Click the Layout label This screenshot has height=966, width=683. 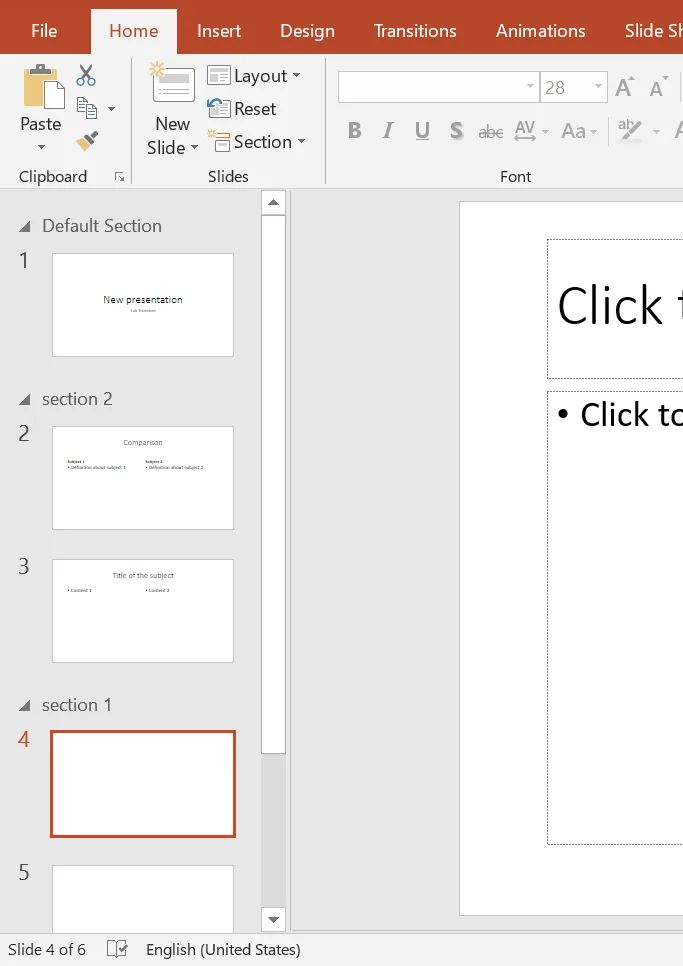point(261,76)
